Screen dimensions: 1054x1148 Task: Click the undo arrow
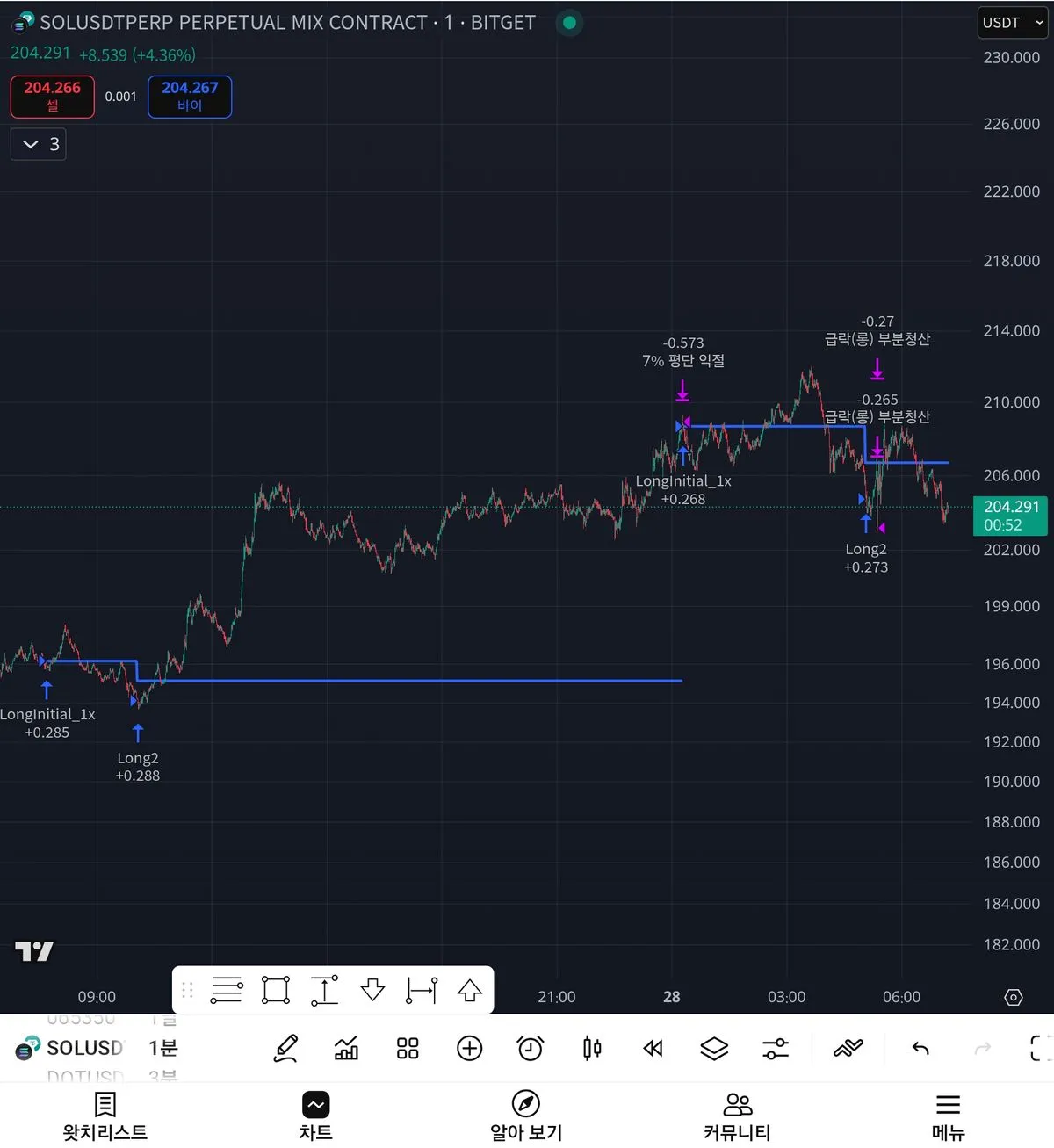920,1048
